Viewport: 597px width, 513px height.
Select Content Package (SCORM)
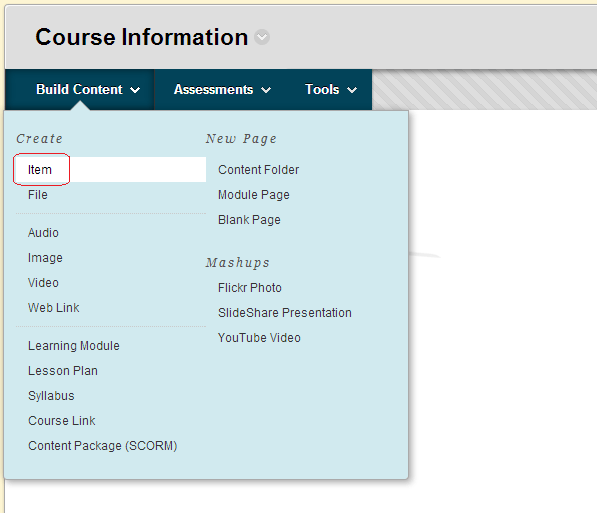click(x=103, y=446)
